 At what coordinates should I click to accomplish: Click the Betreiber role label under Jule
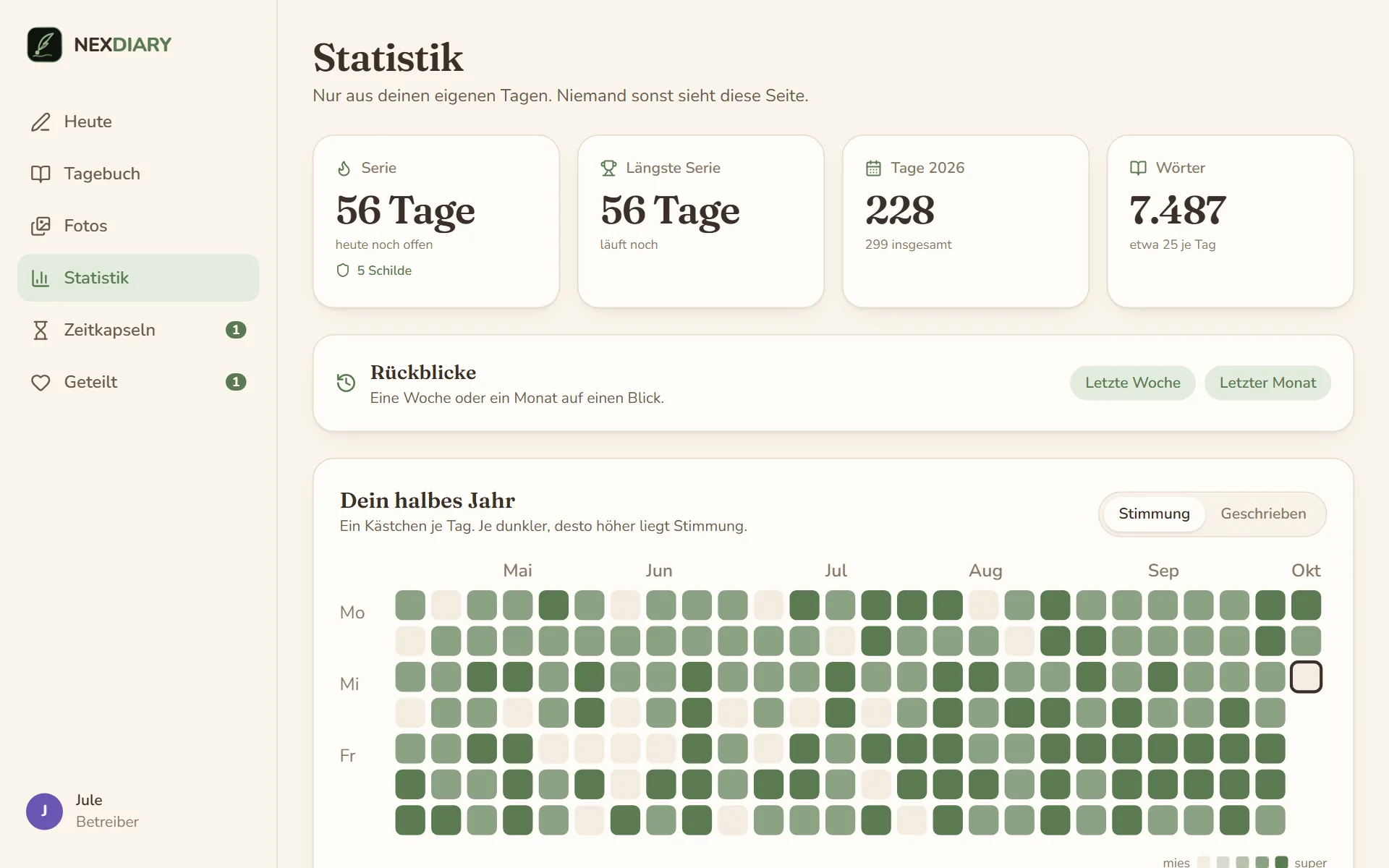[107, 822]
